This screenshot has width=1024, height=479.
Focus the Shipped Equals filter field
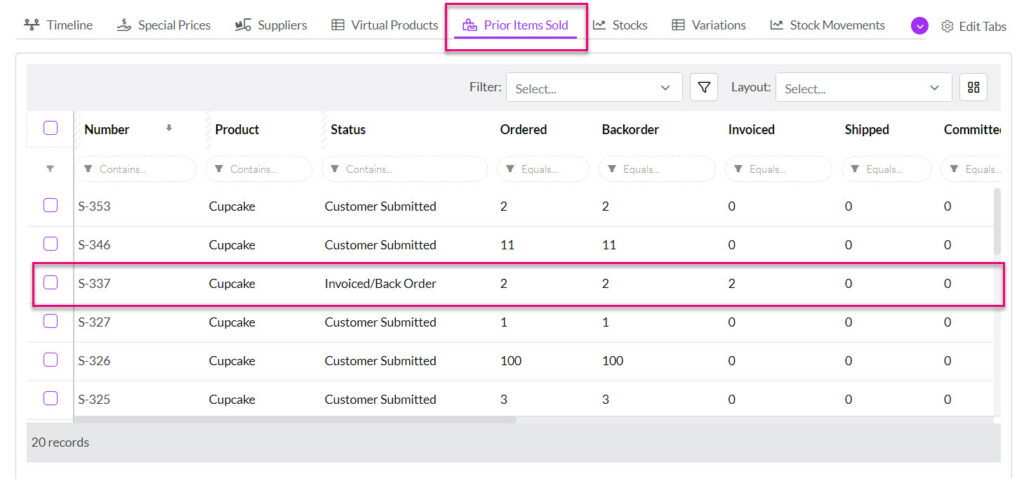887,169
